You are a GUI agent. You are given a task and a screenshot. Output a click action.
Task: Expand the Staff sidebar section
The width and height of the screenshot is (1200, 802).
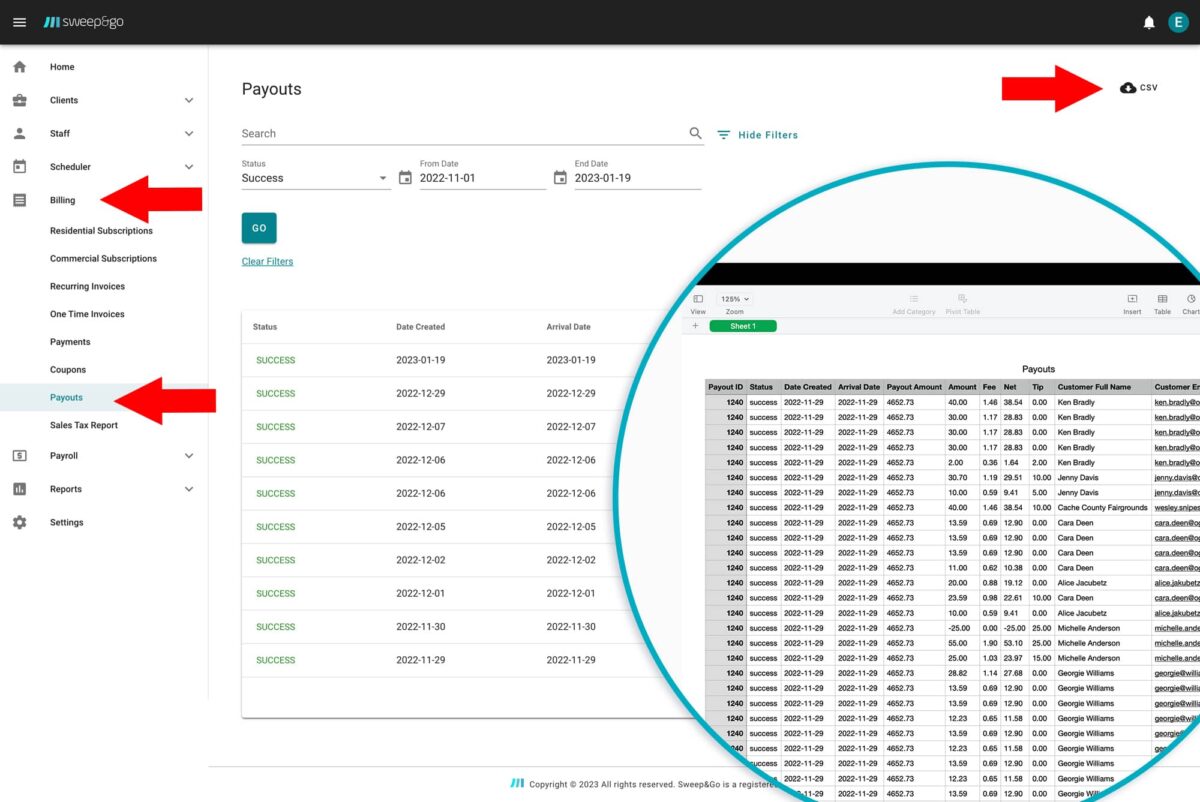pos(189,133)
